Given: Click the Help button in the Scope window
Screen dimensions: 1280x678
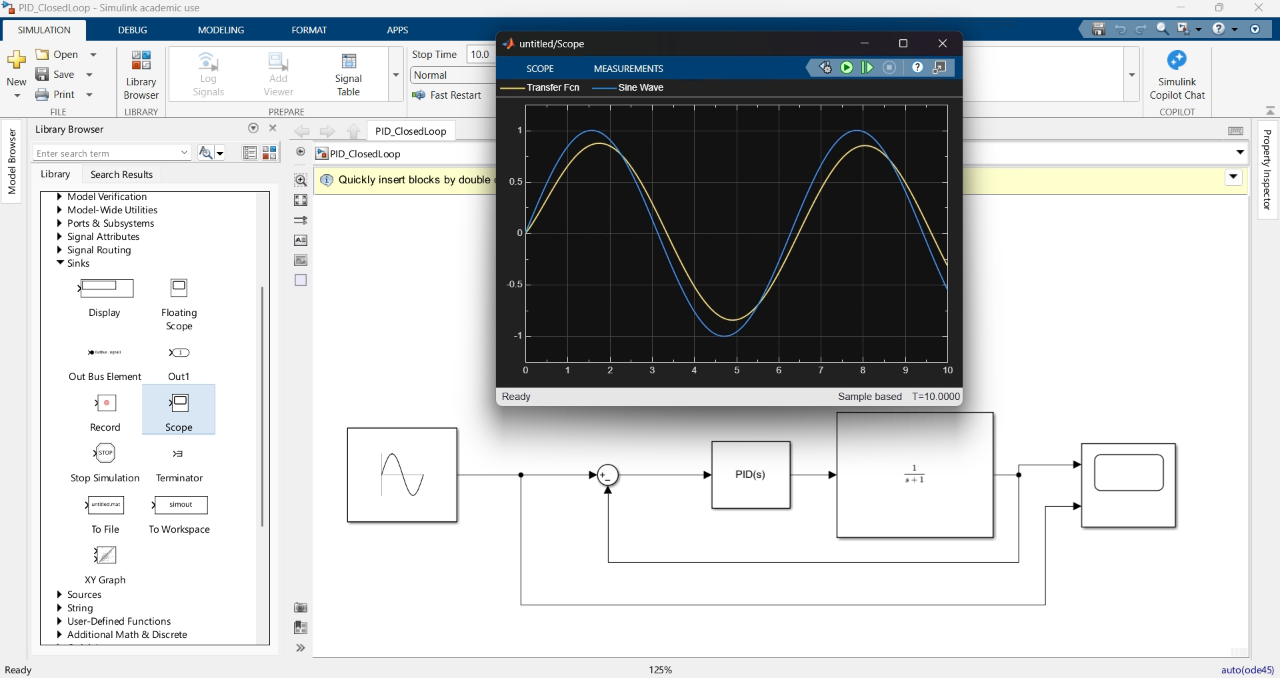Looking at the screenshot, I should tap(917, 67).
